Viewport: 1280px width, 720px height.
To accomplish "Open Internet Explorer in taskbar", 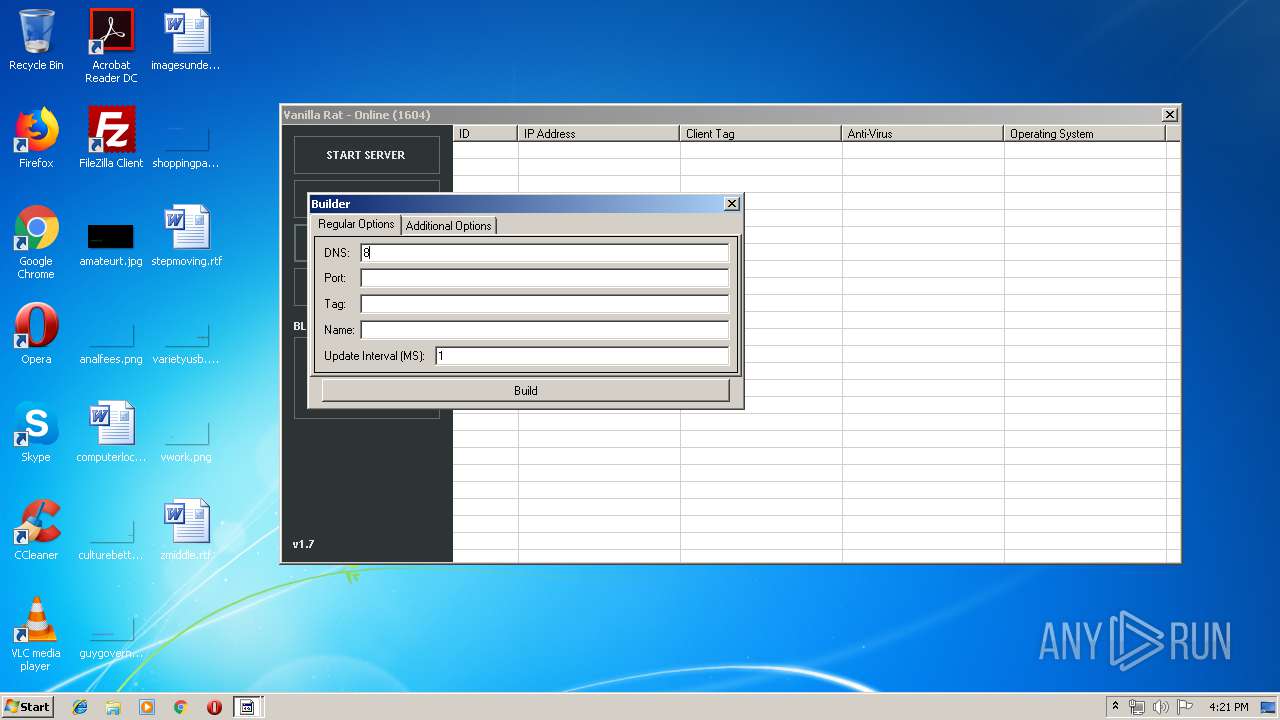I will pyautogui.click(x=80, y=707).
